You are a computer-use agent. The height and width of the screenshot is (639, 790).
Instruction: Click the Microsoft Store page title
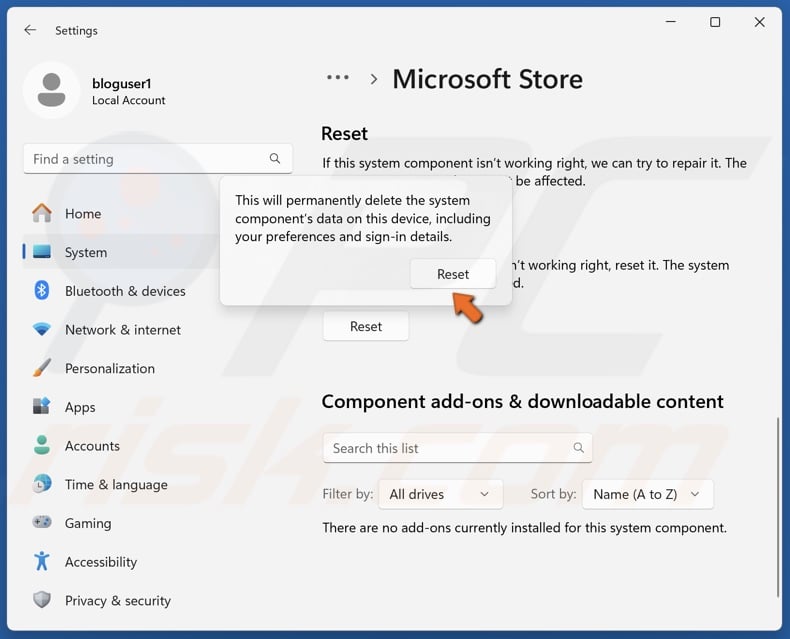(x=487, y=79)
